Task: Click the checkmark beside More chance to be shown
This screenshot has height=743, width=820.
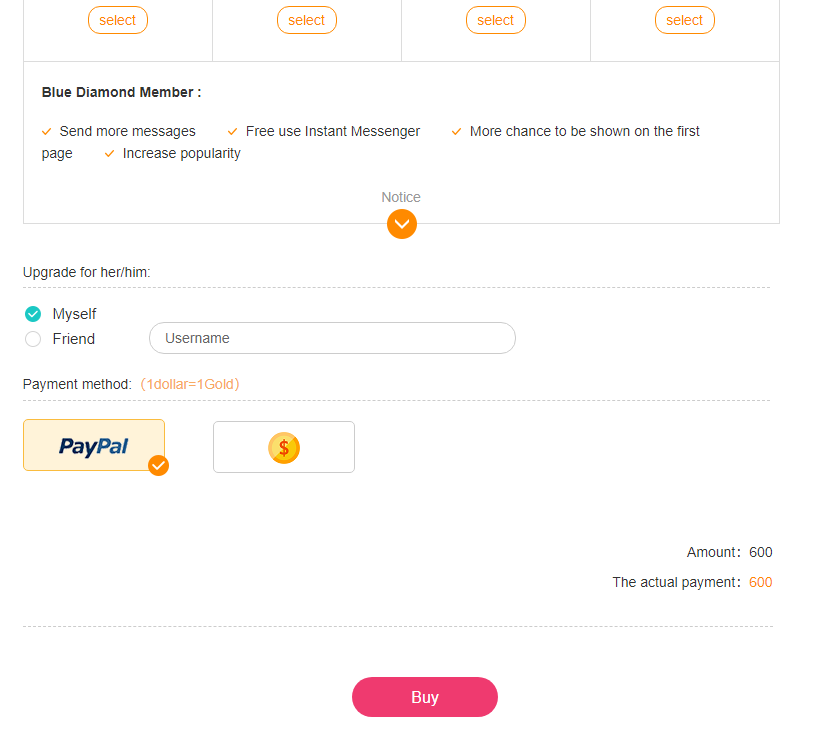Action: 457,131
